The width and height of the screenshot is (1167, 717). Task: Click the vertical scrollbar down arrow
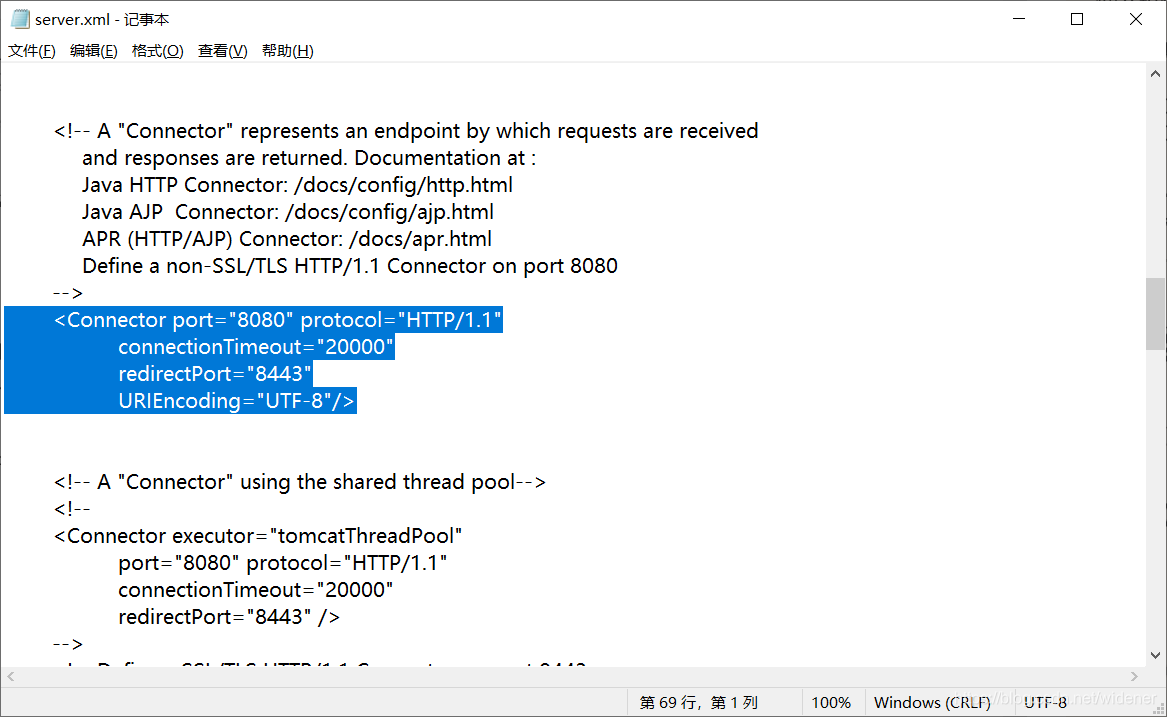1155,655
